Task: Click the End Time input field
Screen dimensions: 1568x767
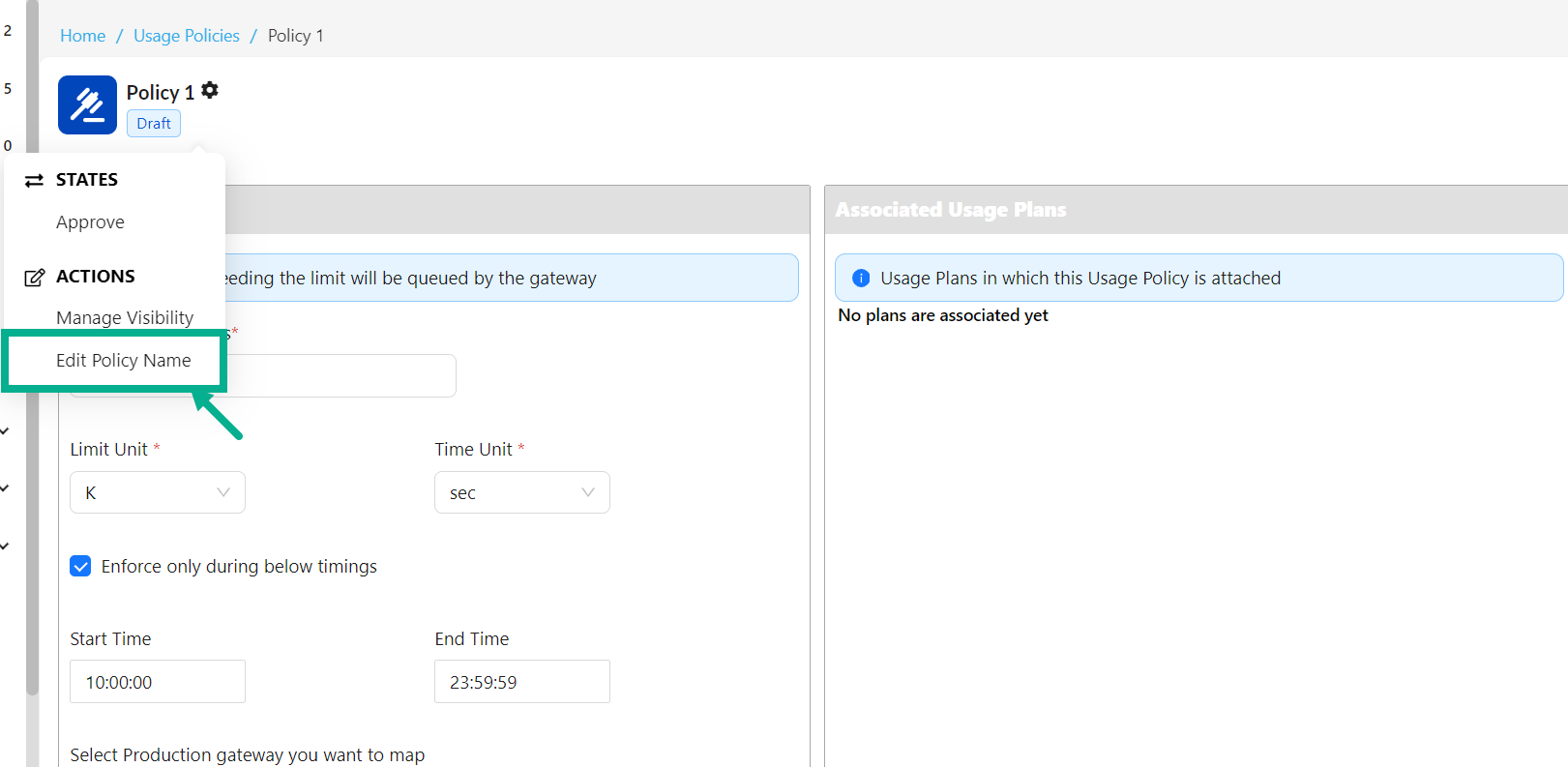Action: (522, 682)
